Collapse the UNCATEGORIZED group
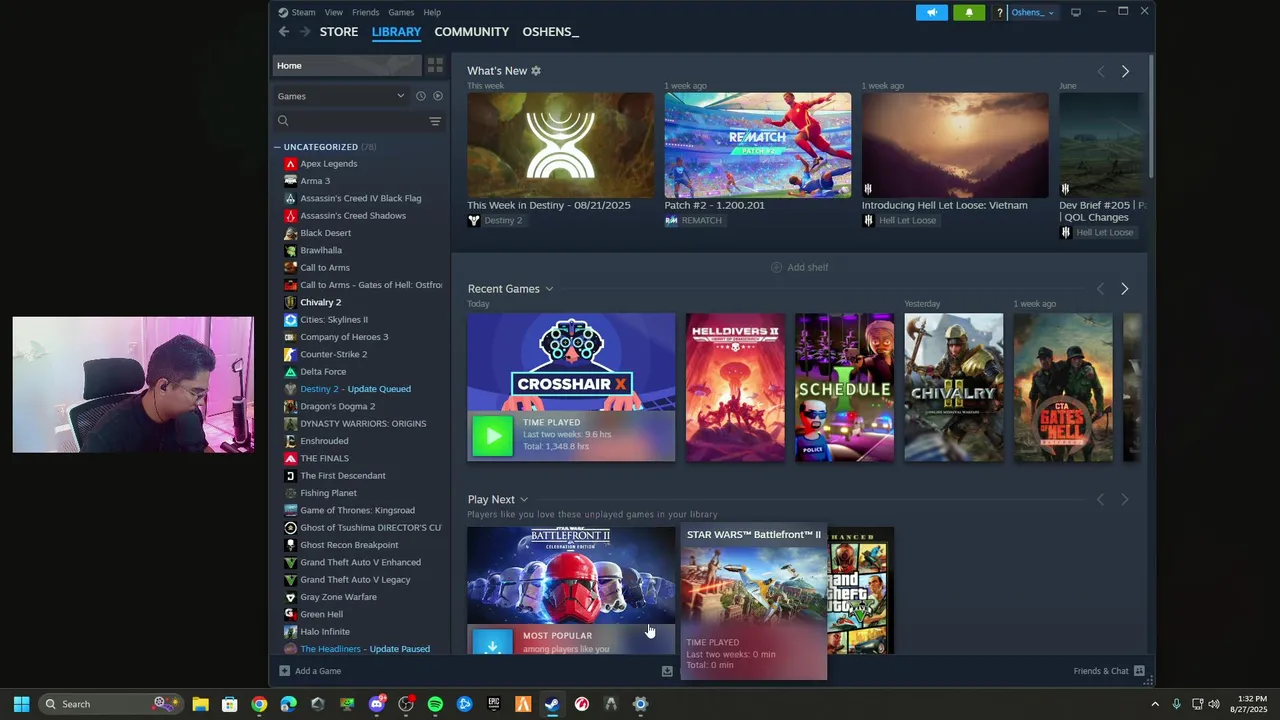This screenshot has height=720, width=1280. [278, 147]
